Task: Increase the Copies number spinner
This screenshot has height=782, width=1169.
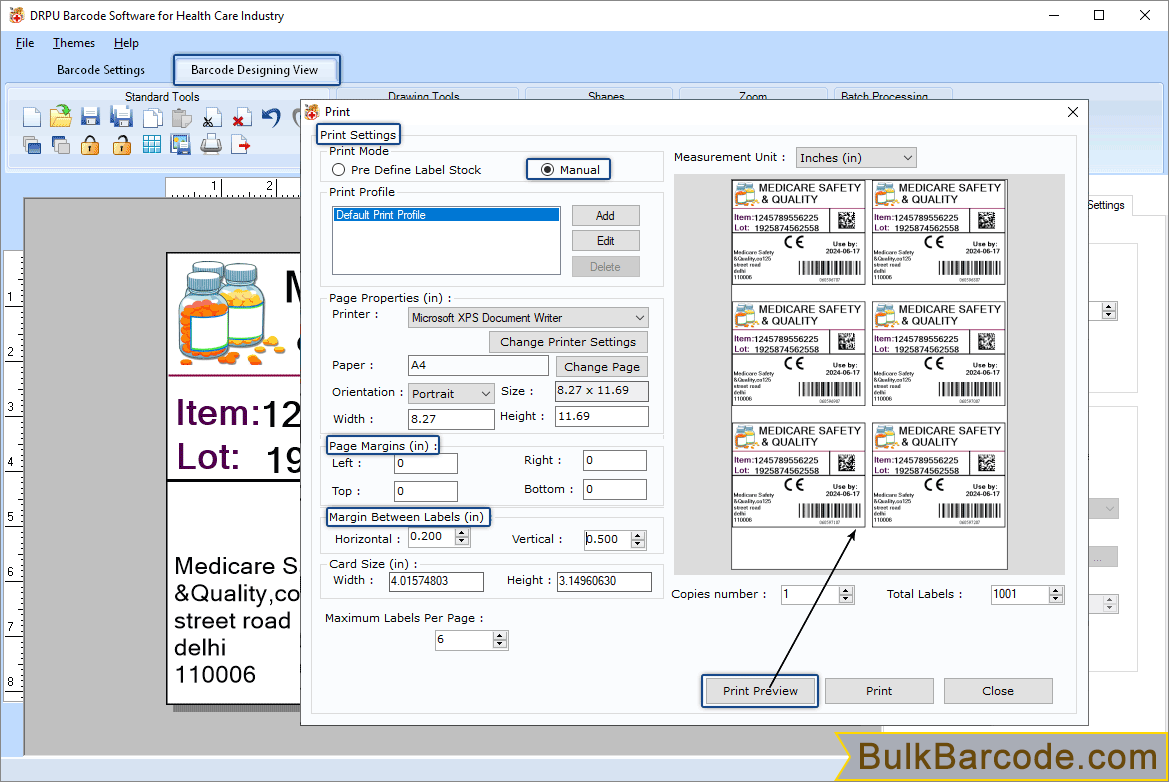Action: pos(845,590)
